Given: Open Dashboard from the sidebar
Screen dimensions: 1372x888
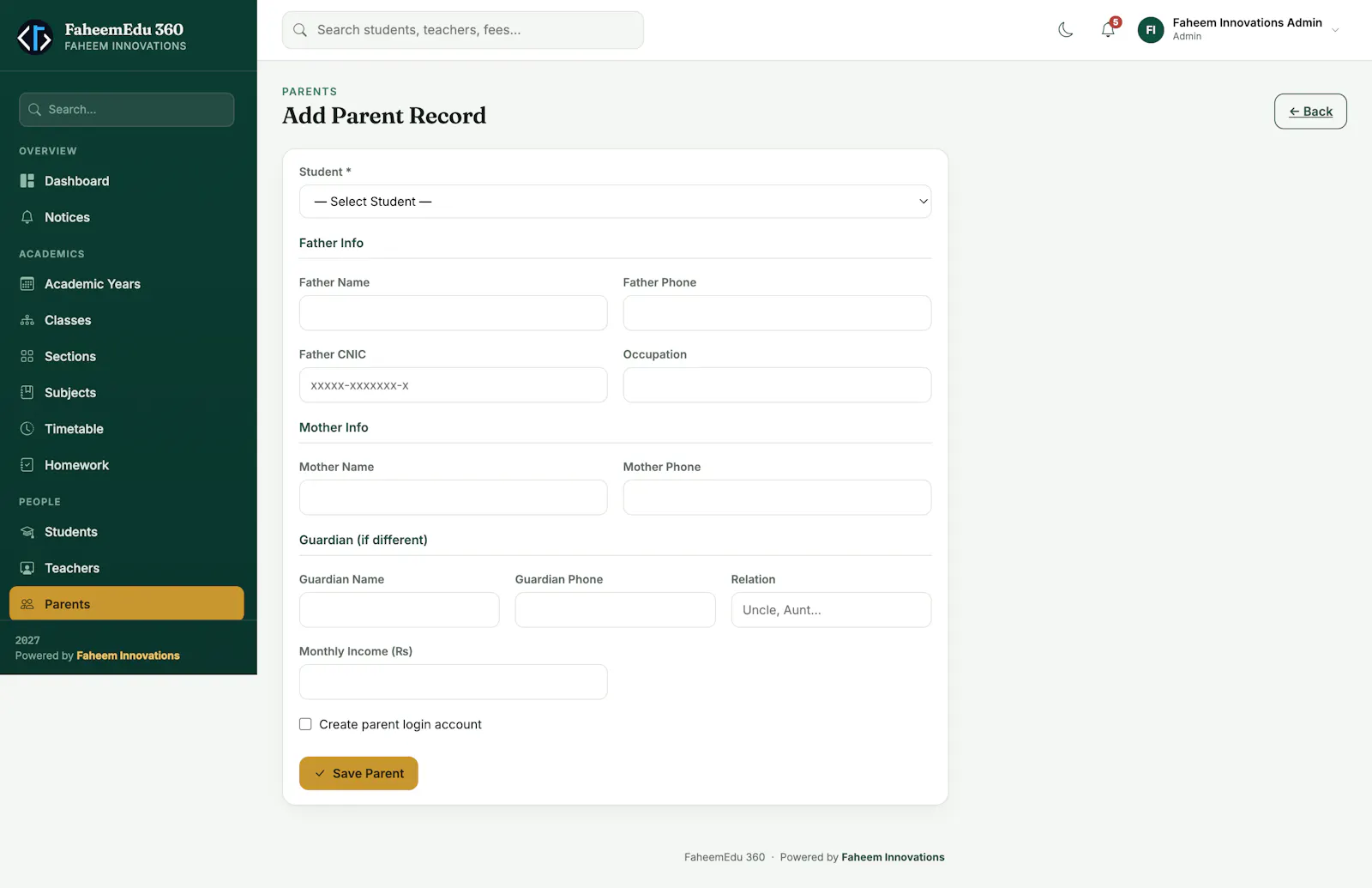Looking at the screenshot, I should (127, 181).
